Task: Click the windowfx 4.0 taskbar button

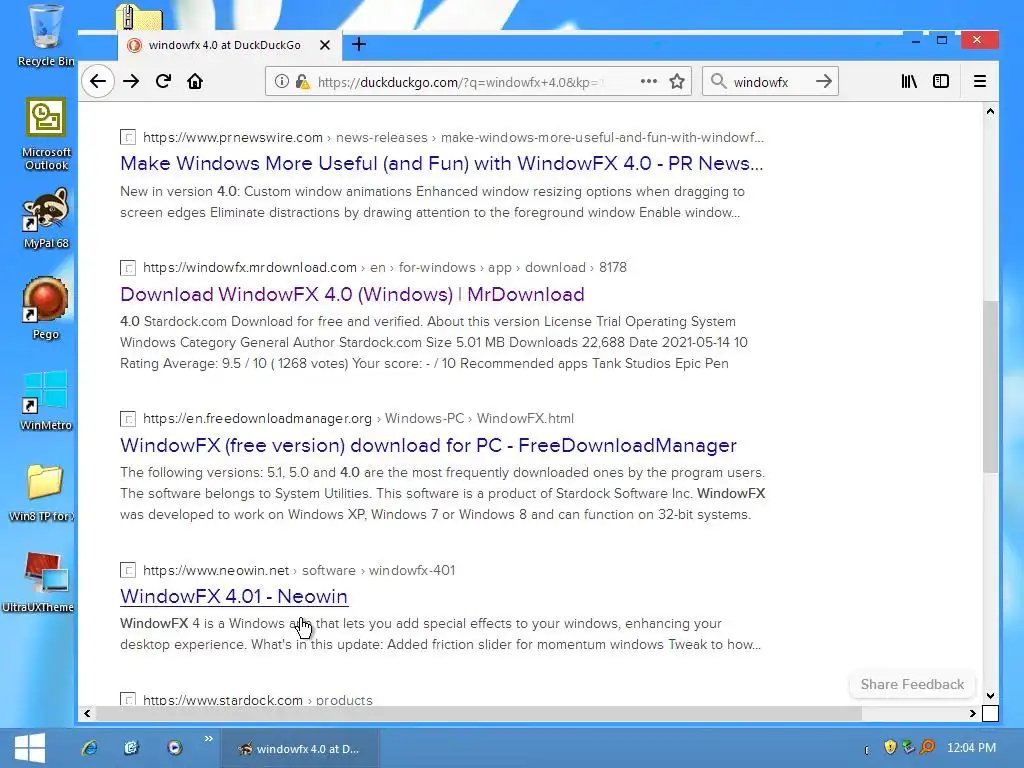Action: pos(300,748)
